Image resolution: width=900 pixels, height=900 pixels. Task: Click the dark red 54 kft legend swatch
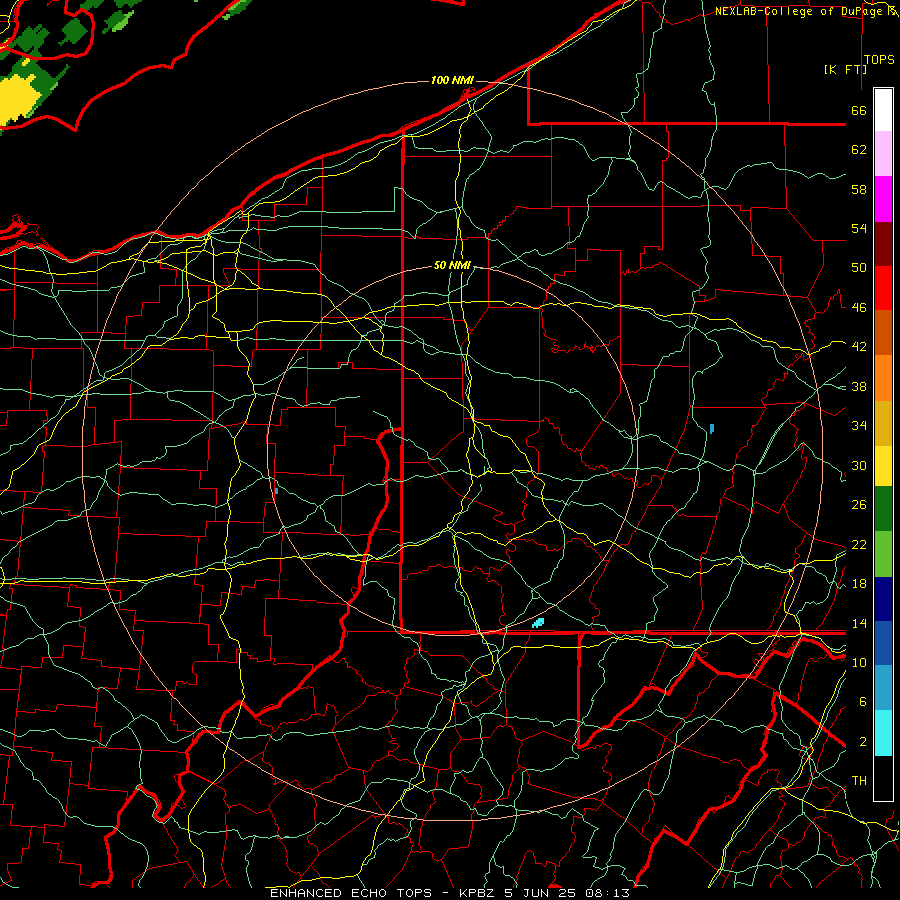pos(883,243)
